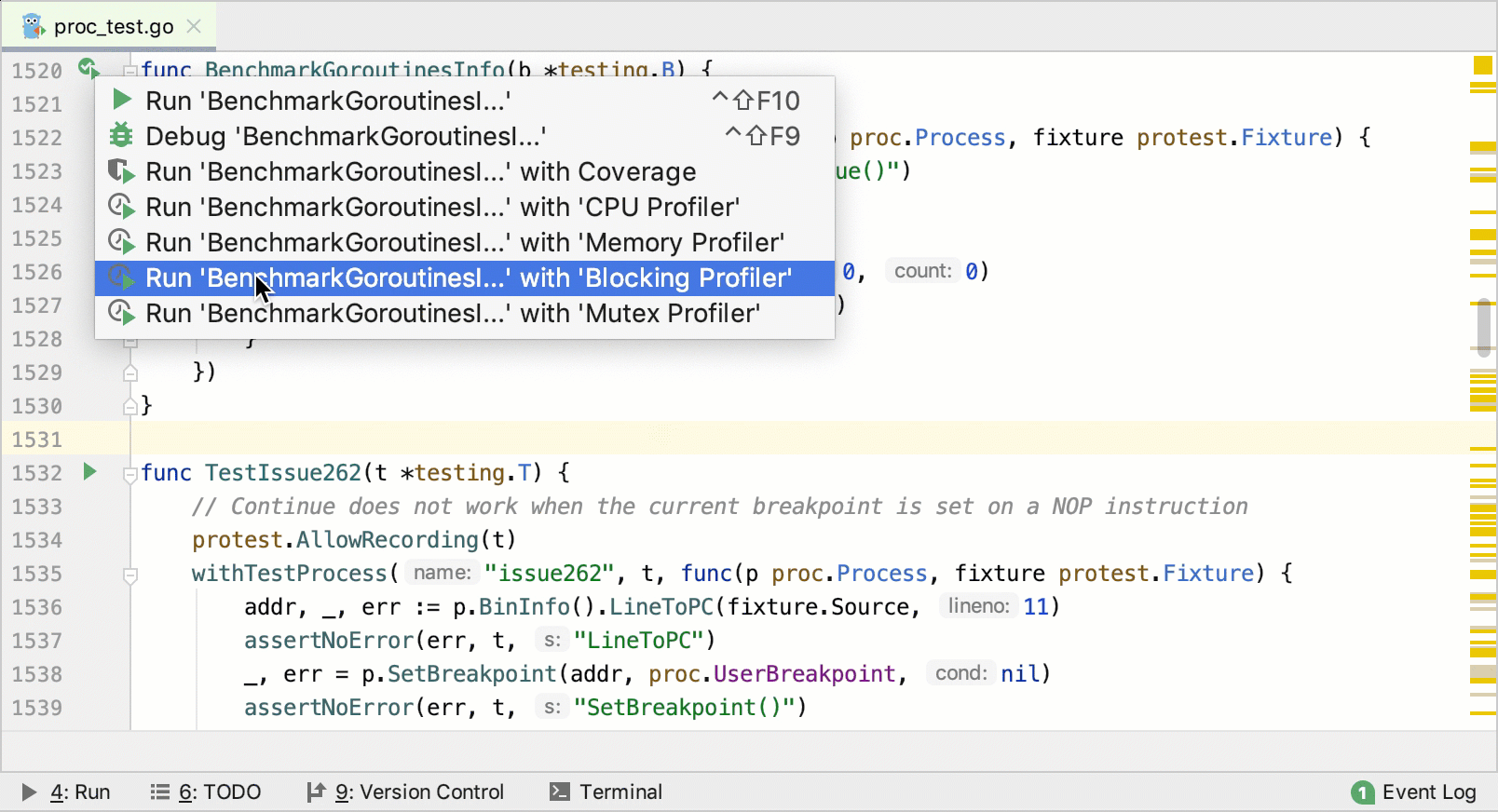Click the green Run play icon in popup
Image resolution: width=1498 pixels, height=812 pixels.
(x=121, y=100)
